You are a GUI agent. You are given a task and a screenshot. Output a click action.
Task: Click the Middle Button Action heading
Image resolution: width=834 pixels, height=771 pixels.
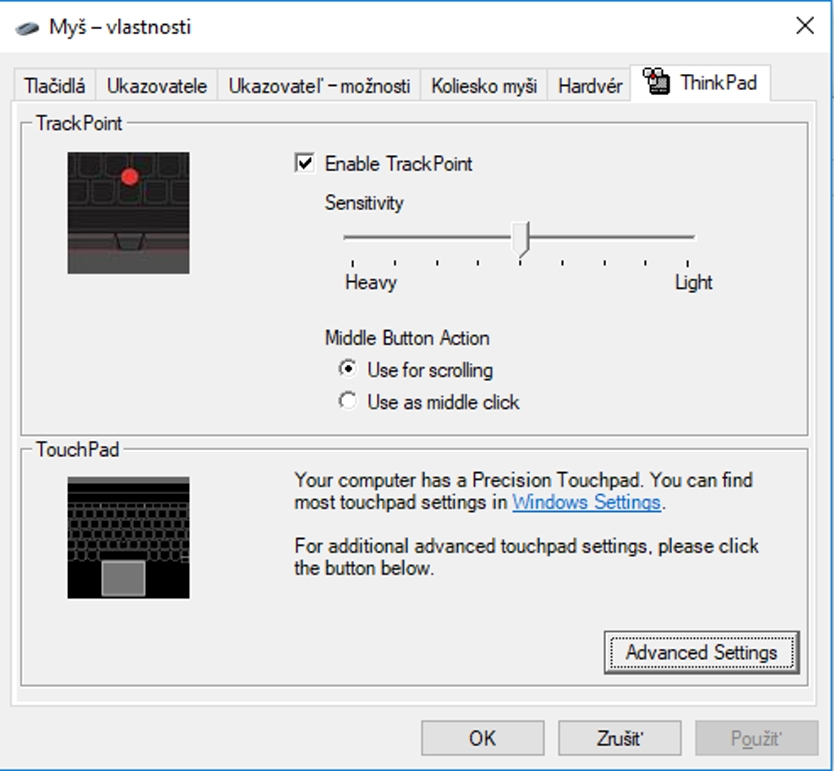coord(407,338)
